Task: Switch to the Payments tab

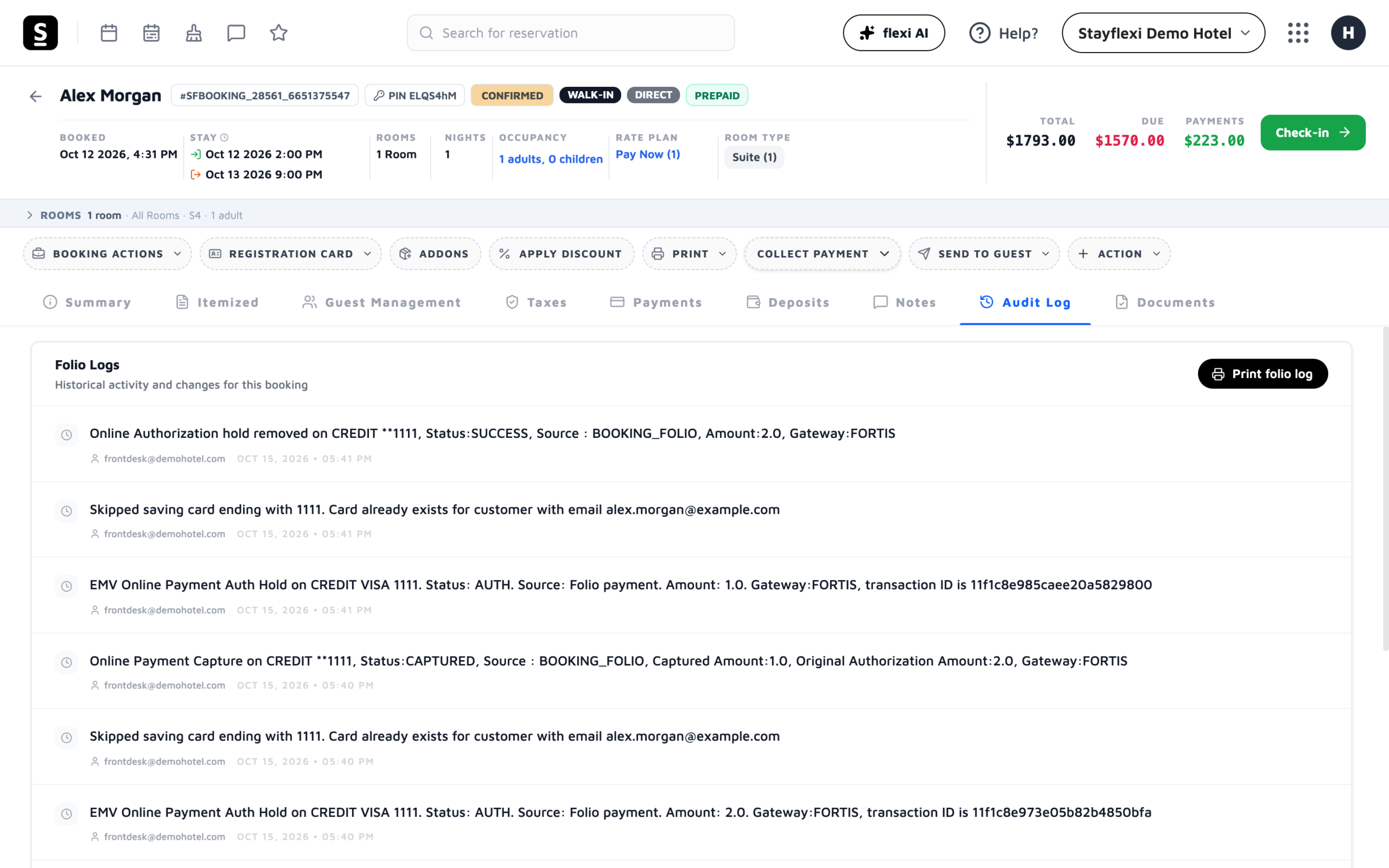Action: coord(655,303)
